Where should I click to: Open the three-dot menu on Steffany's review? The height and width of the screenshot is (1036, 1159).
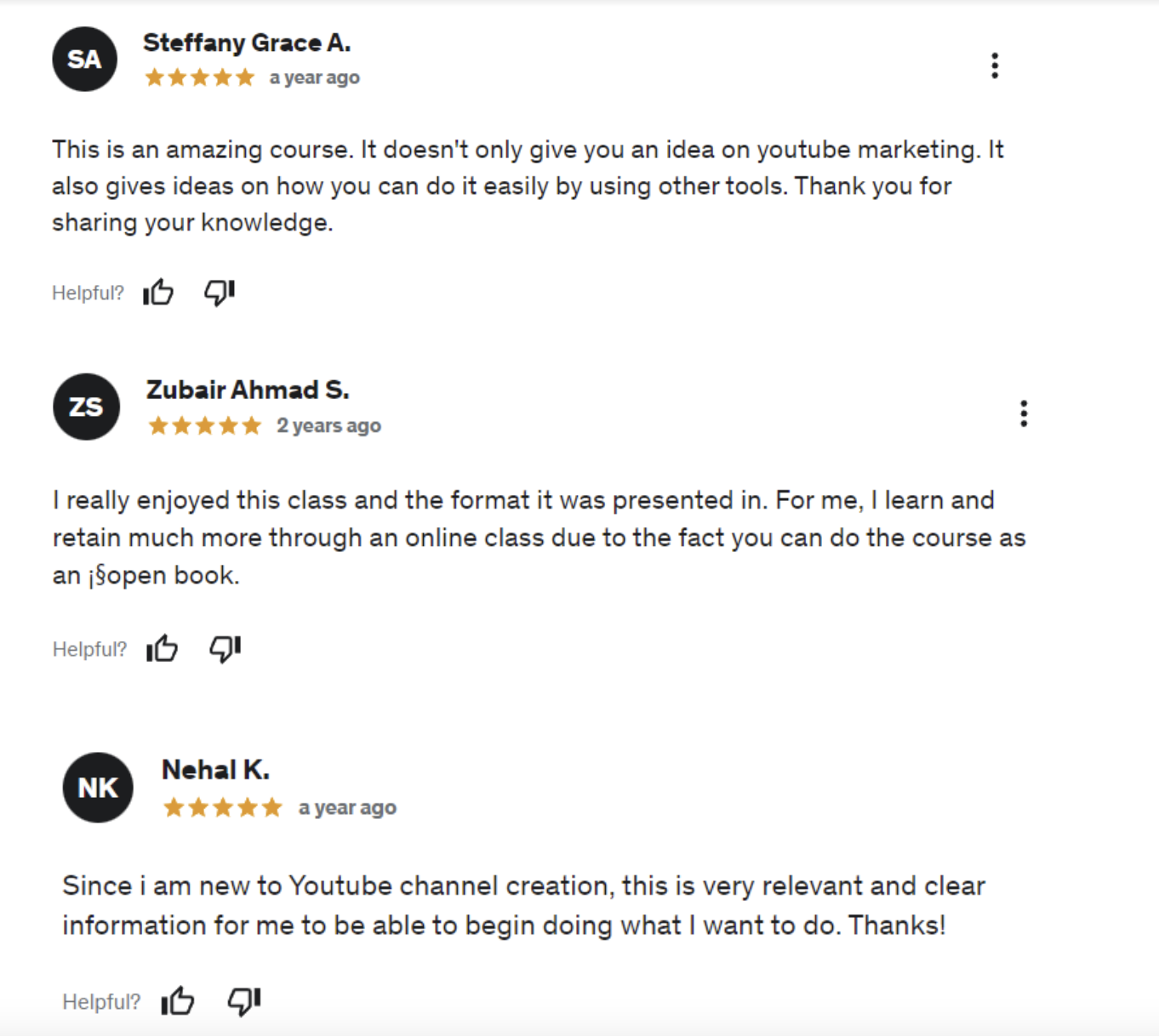(x=994, y=65)
